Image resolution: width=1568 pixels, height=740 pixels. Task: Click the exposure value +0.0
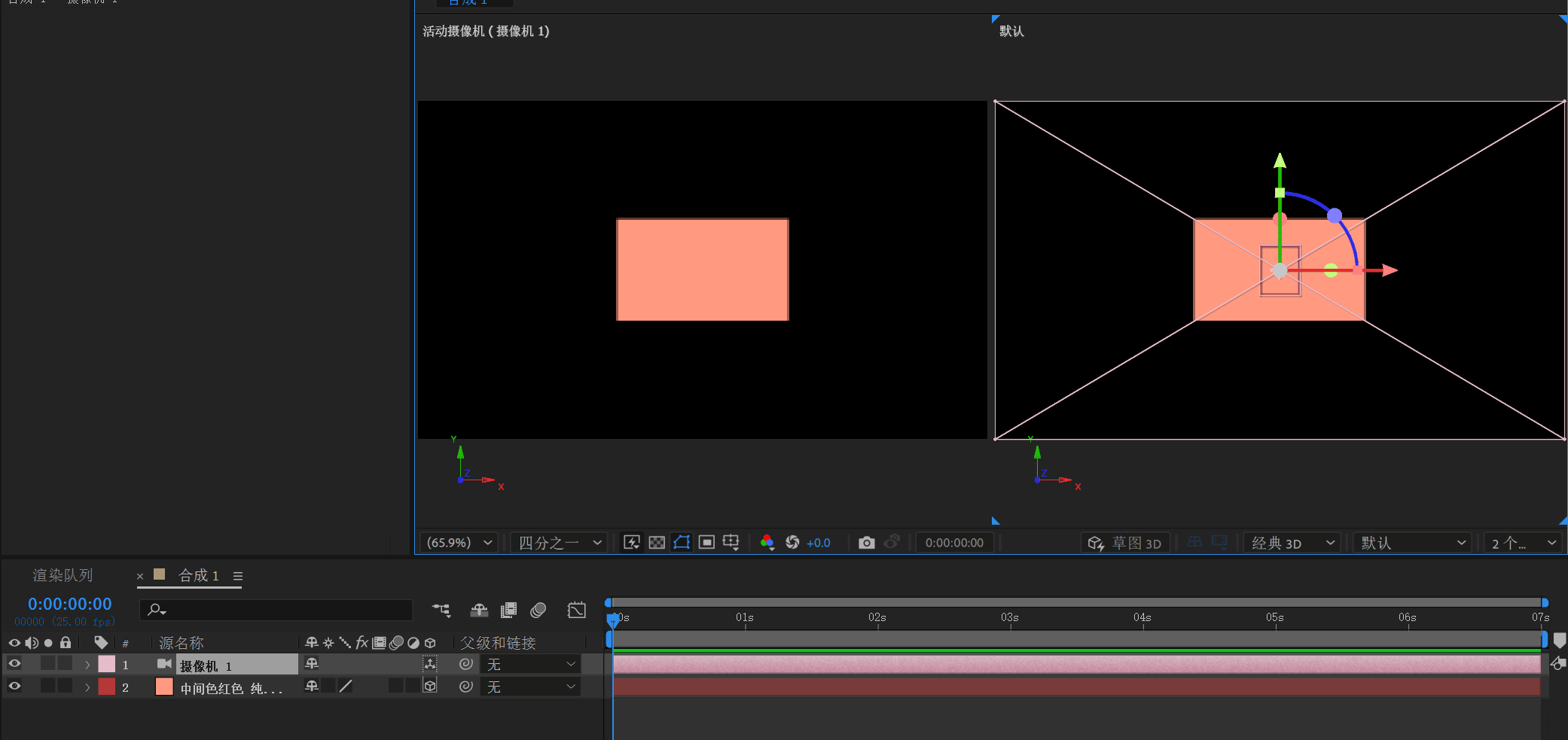coord(818,543)
